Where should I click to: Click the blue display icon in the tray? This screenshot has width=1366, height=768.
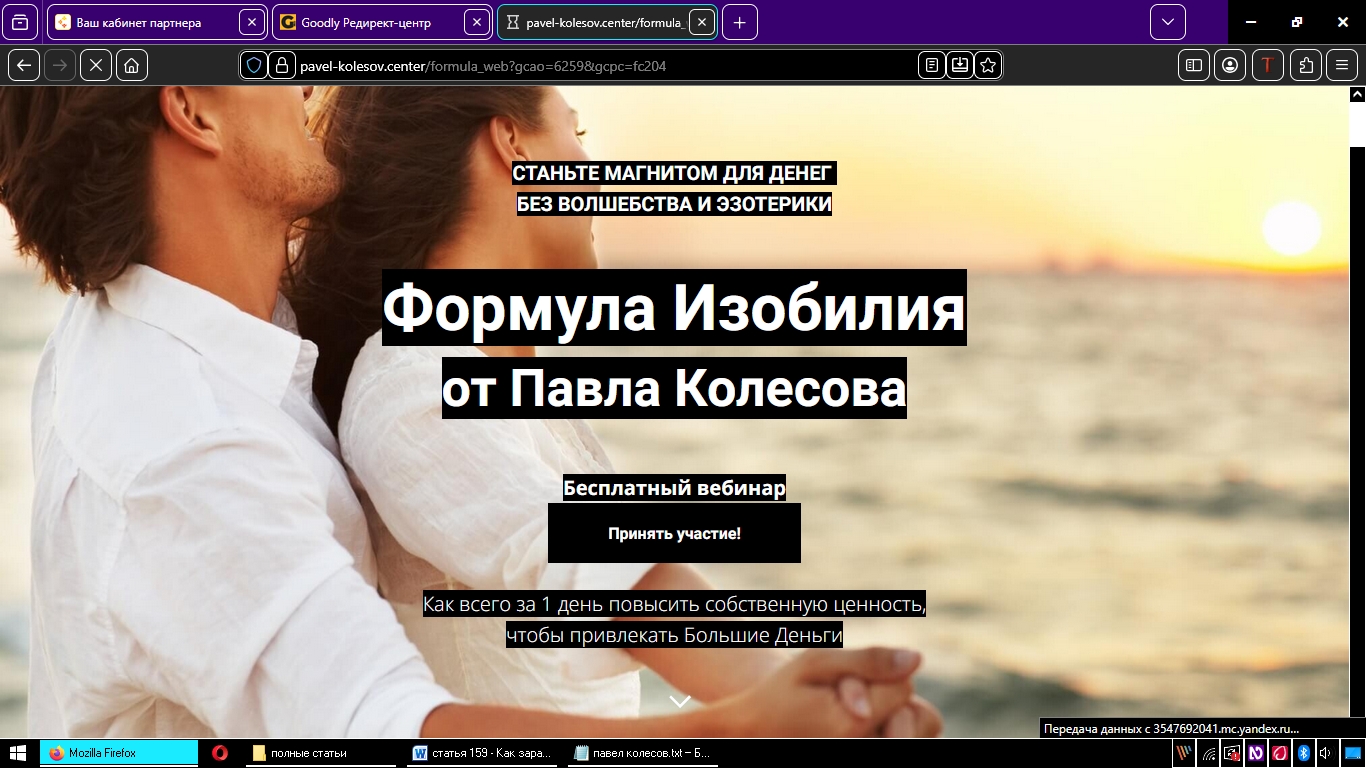click(1352, 755)
